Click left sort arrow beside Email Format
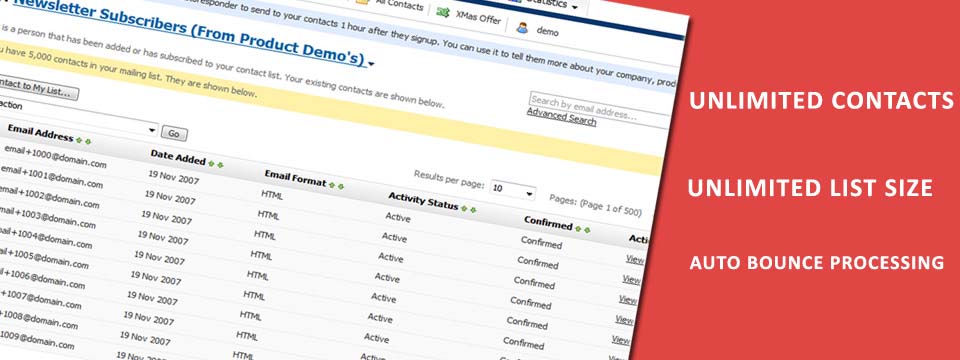Viewport: 960px width, 360px height. (x=332, y=184)
